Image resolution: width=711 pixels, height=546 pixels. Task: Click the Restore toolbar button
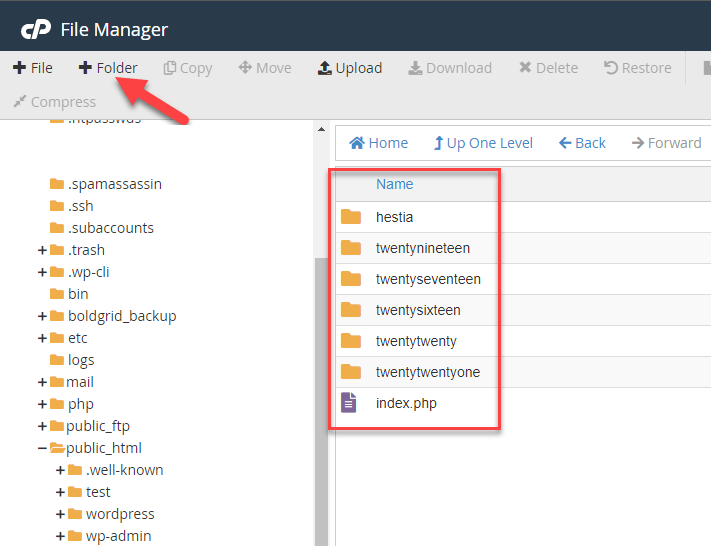[x=638, y=68]
